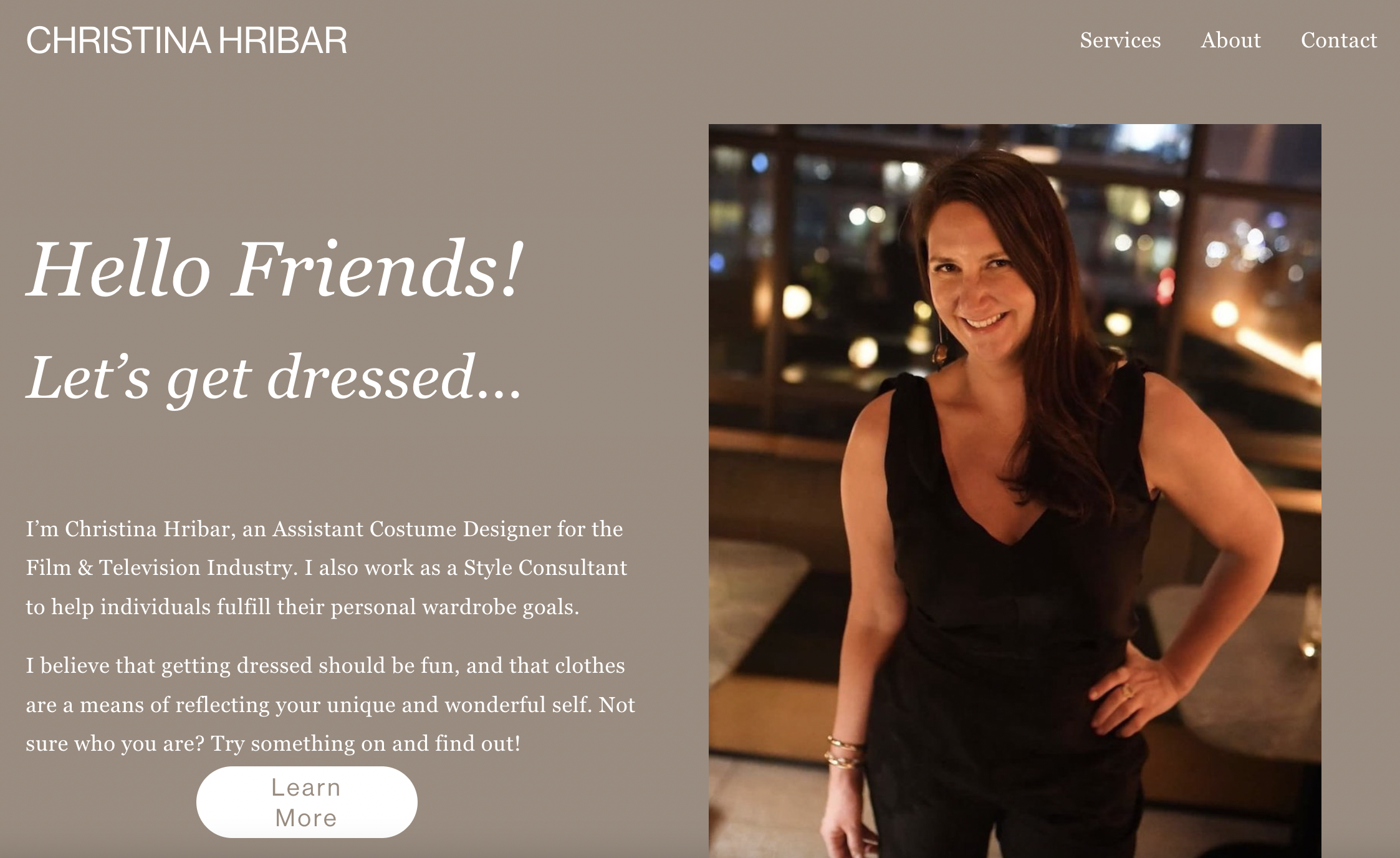The width and height of the screenshot is (1400, 858).
Task: Click the Christina Hribar site logo
Action: (186, 41)
